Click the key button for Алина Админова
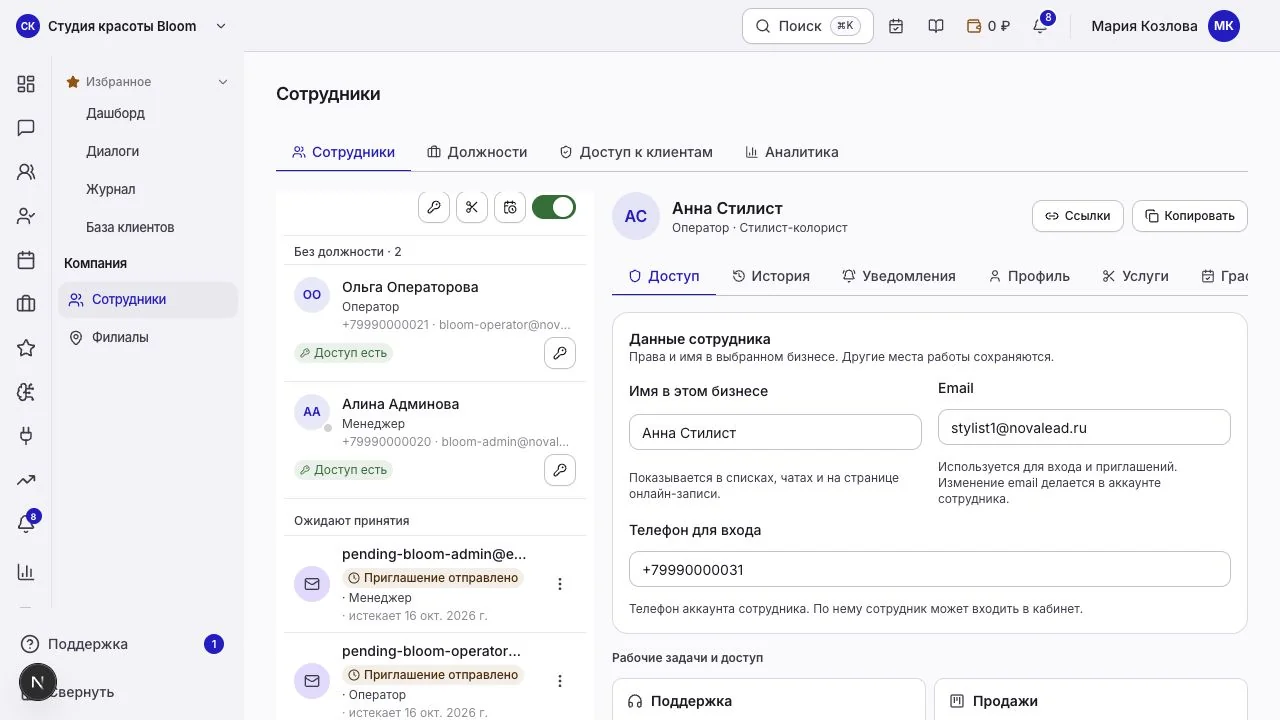This screenshot has width=1280, height=720. (560, 470)
